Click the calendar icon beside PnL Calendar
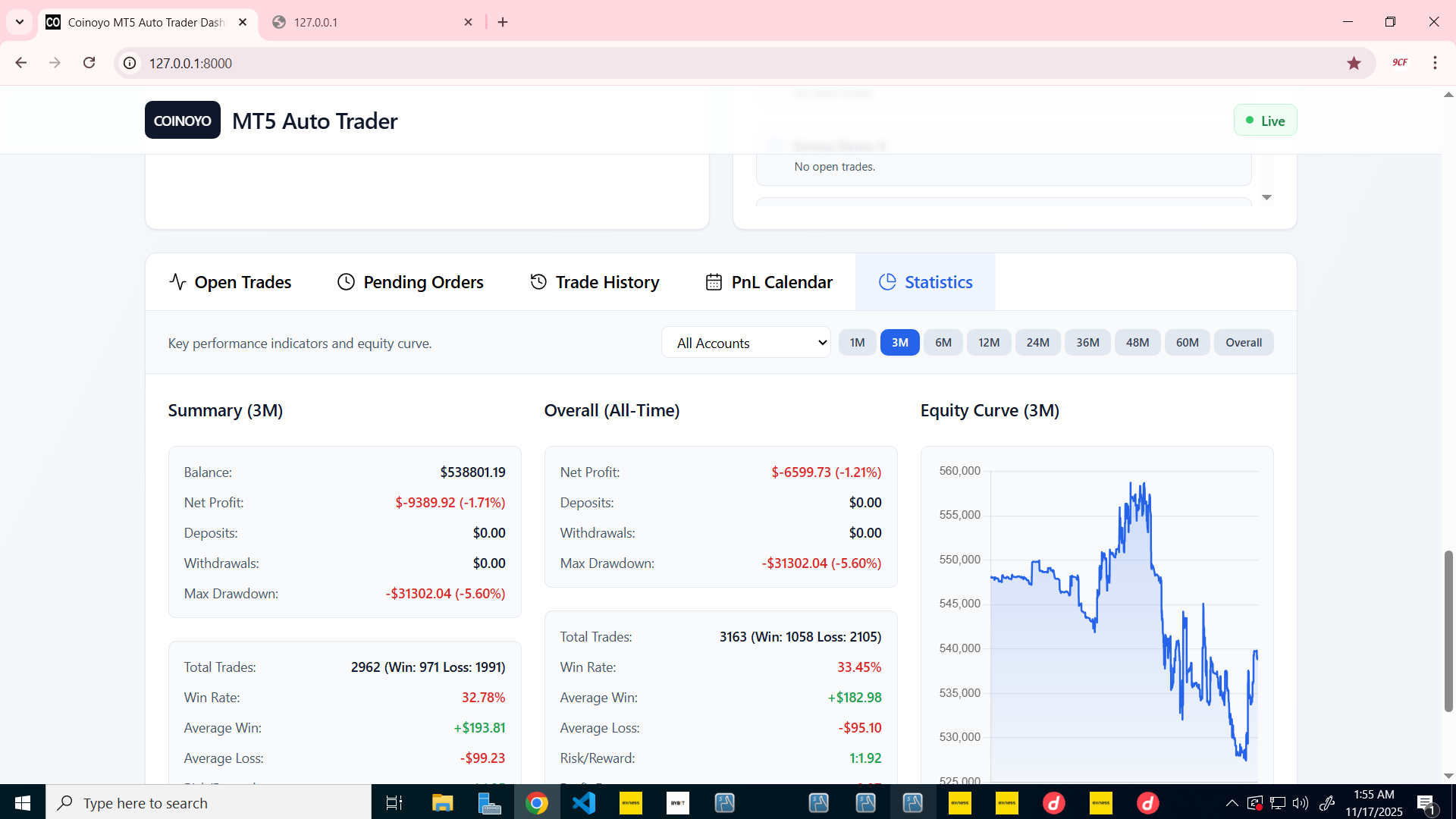This screenshot has height=819, width=1456. pos(714,281)
